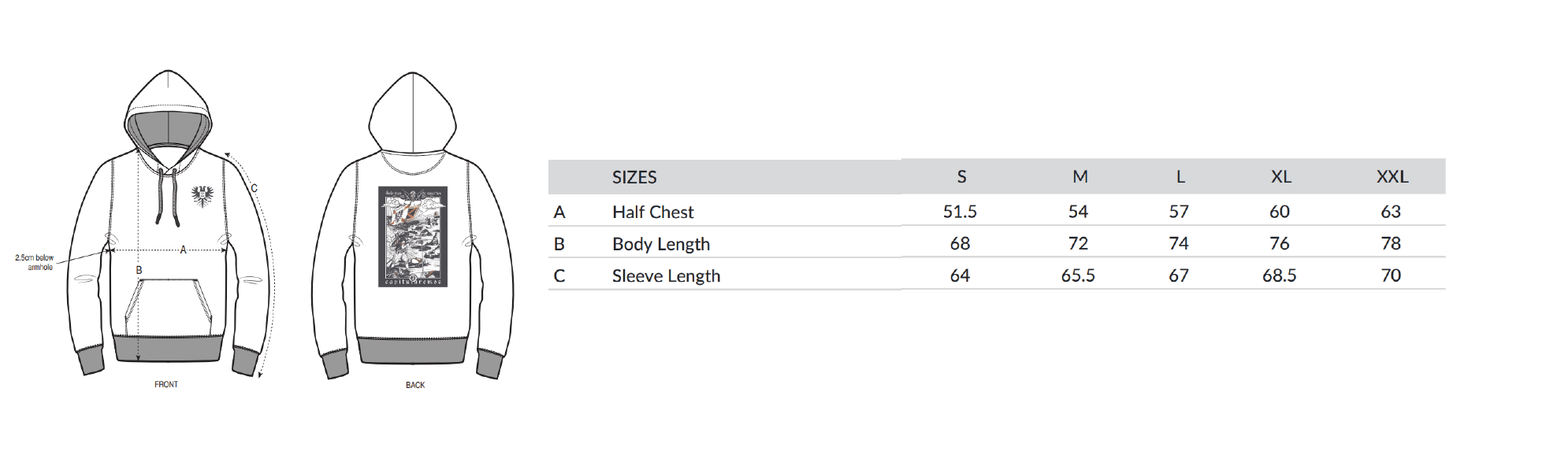Image resolution: width=1568 pixels, height=451 pixels.
Task: Click the 51.5 half chest value
Action: point(960,212)
